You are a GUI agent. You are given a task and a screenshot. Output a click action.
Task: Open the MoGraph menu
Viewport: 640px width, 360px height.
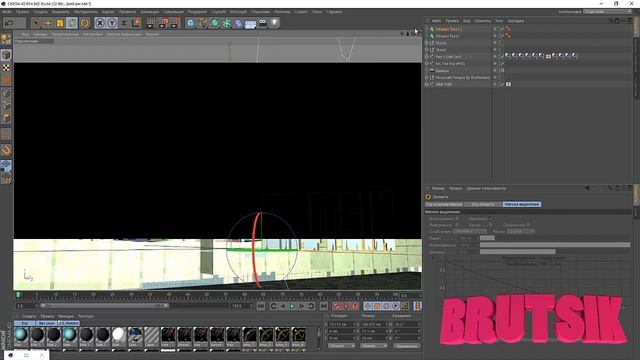pyautogui.click(x=238, y=12)
